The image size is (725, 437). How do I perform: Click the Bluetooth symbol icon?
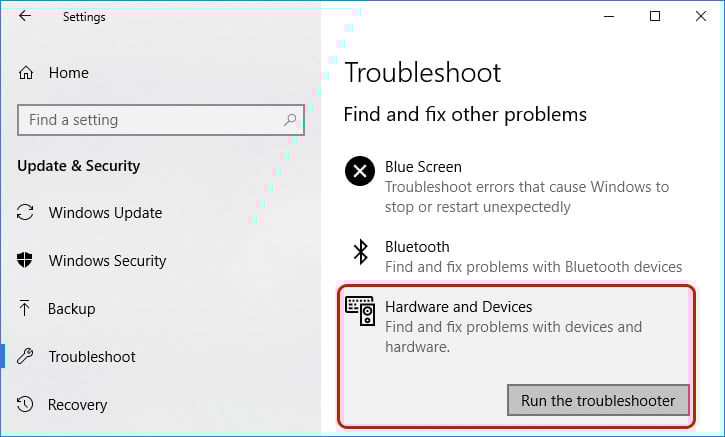pos(359,251)
